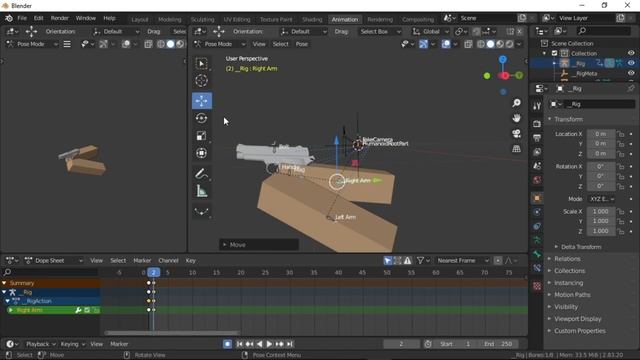Open the Nearest Frame snapping dropdown
Screen dimensions: 640x360
[x=462, y=260]
